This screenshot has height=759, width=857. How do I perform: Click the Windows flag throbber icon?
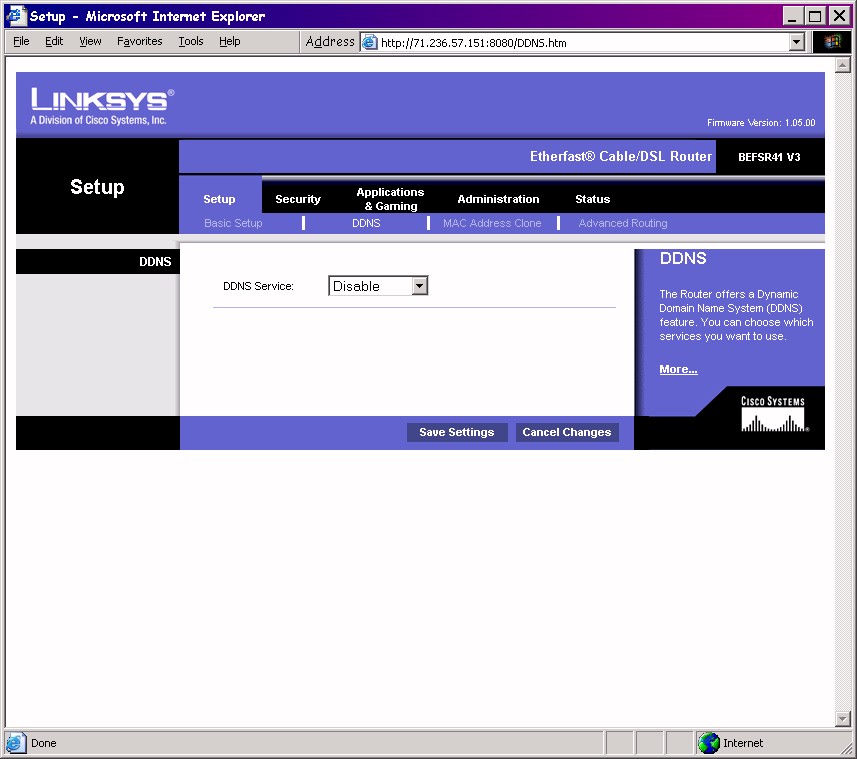pos(831,42)
